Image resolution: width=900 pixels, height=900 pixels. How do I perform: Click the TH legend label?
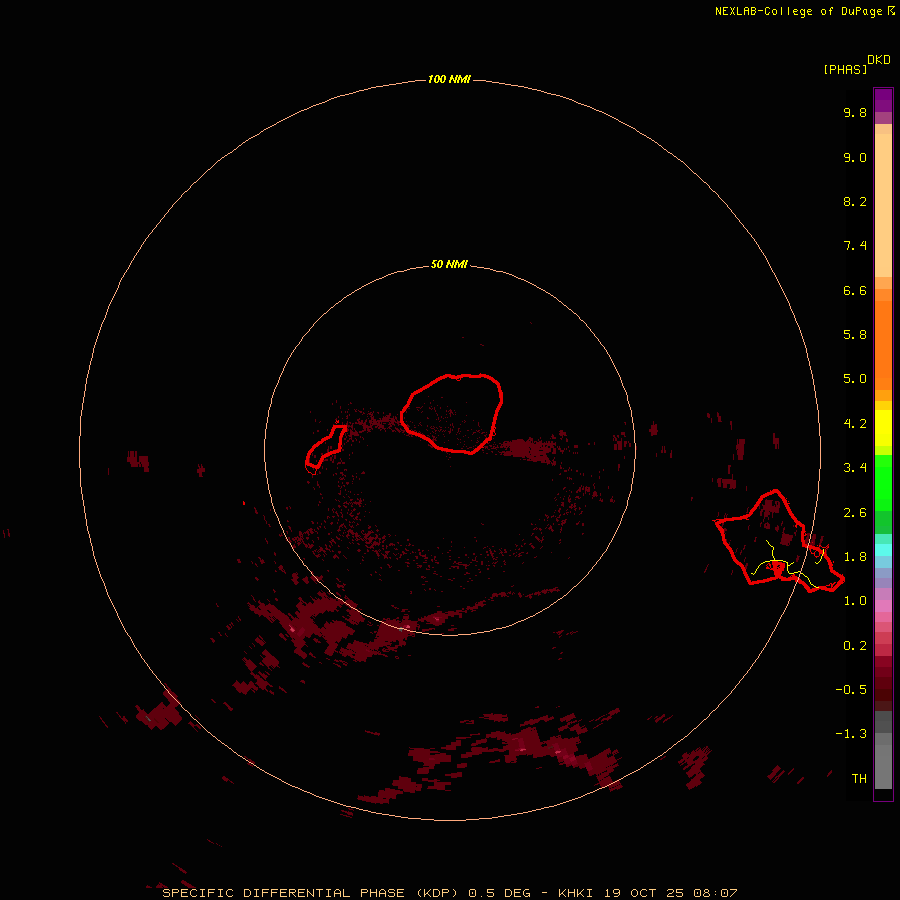(x=859, y=779)
